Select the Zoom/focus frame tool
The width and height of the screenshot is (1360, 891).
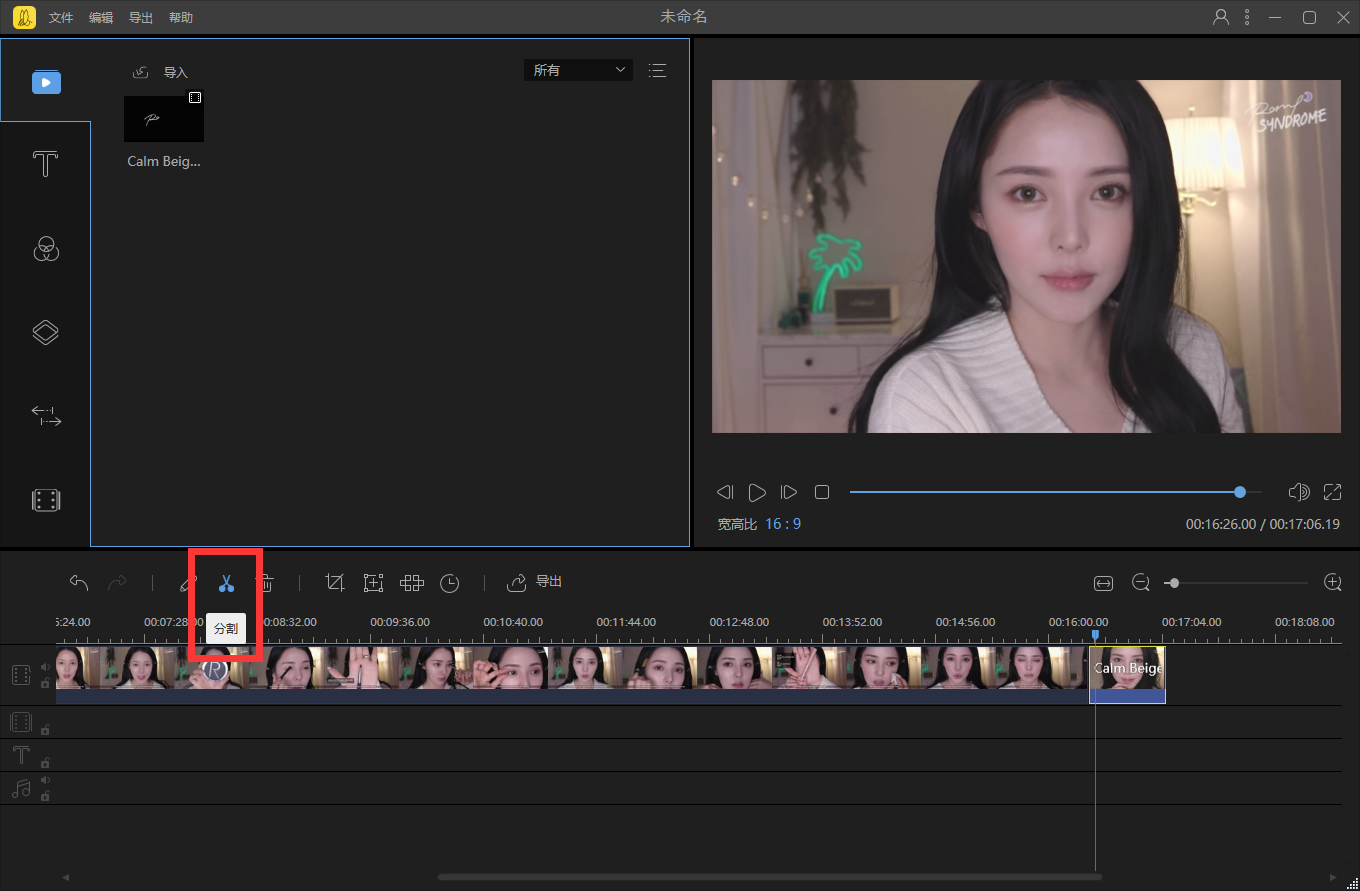tap(373, 583)
